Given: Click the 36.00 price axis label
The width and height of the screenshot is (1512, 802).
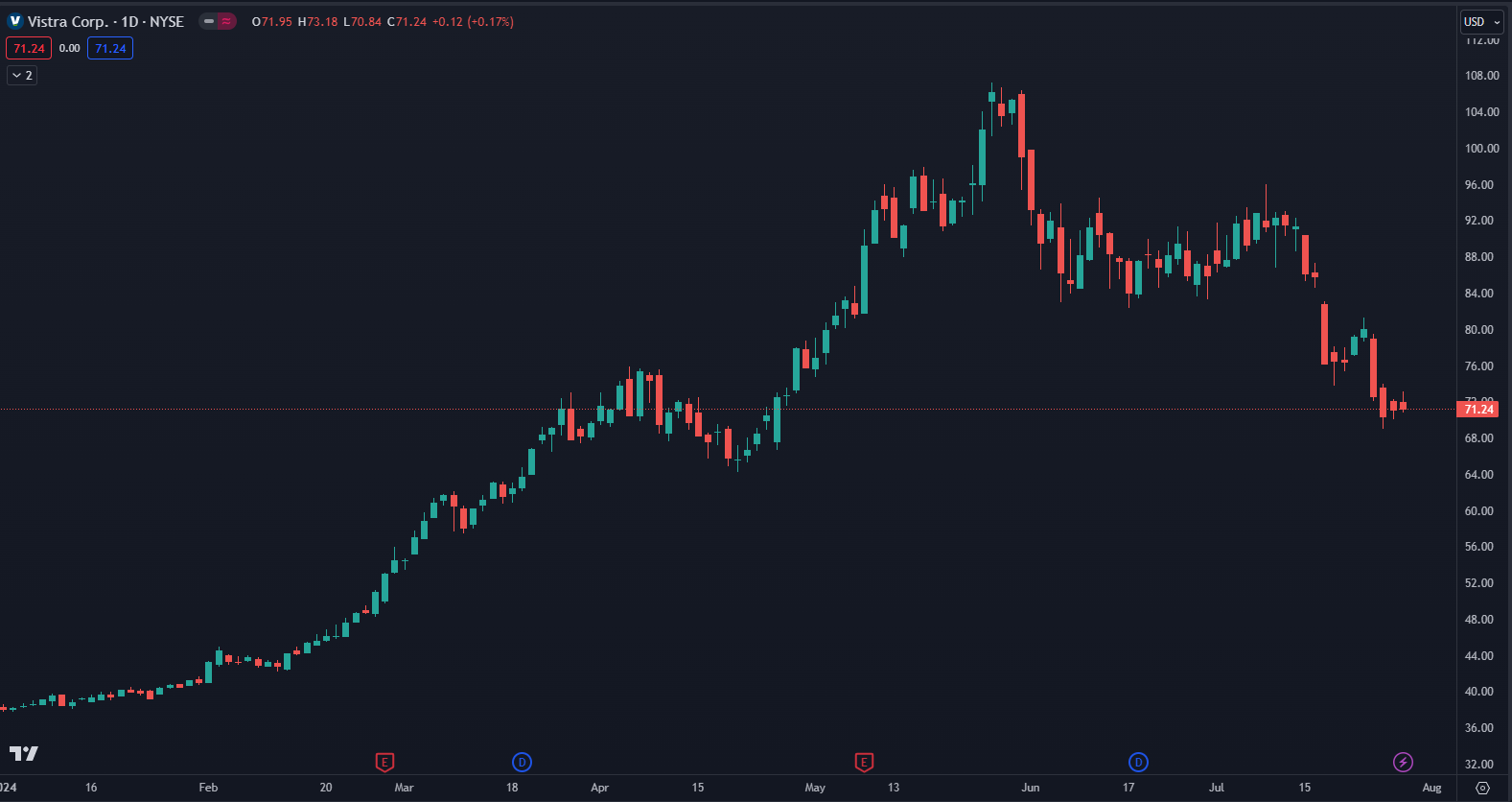Looking at the screenshot, I should coord(1479,728).
